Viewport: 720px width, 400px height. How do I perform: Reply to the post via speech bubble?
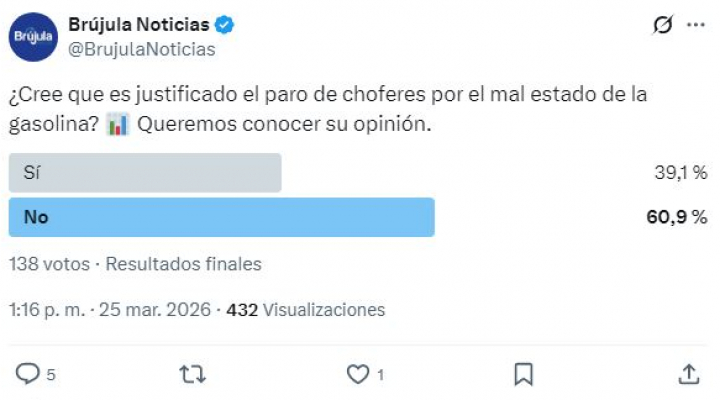point(27,374)
